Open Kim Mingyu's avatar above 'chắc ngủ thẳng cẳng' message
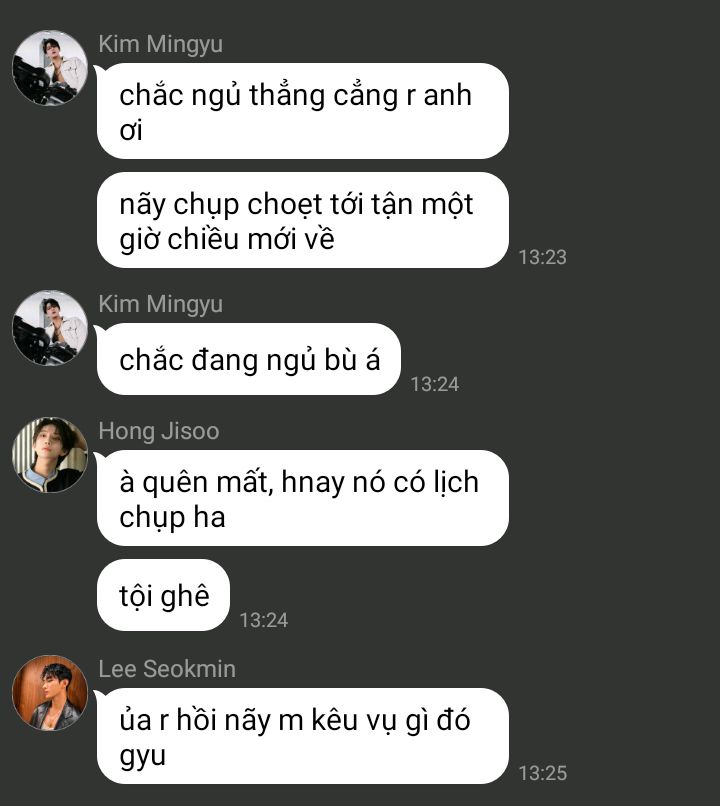 (50, 67)
